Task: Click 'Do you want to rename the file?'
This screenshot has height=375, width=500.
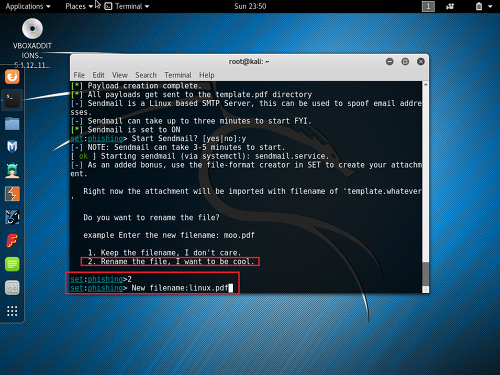Action: (x=151, y=218)
